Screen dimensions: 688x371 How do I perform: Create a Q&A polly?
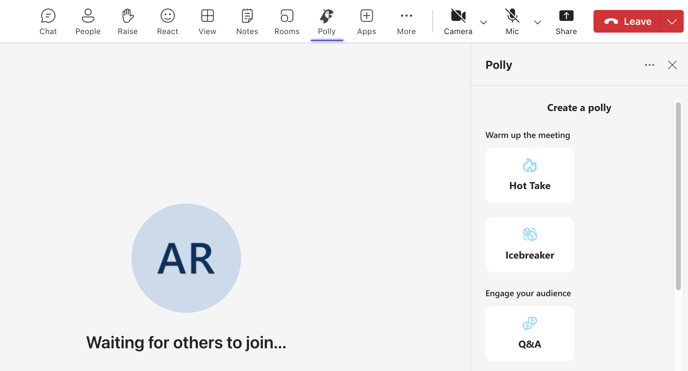(530, 334)
